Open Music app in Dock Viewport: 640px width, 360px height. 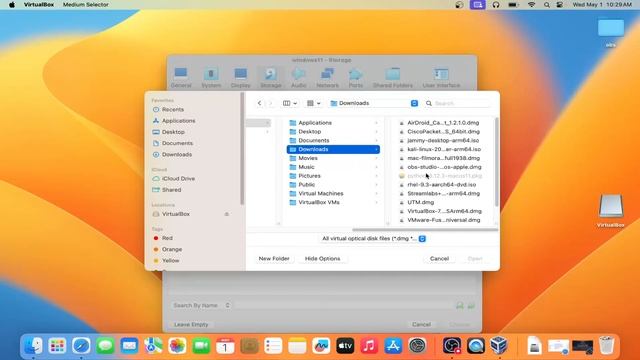tap(369, 346)
